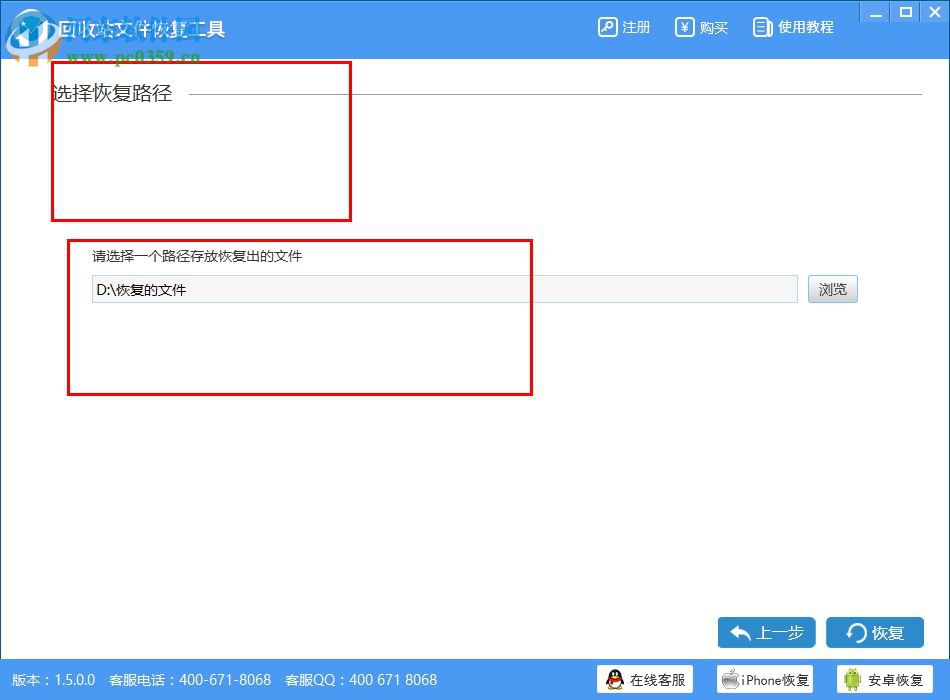Open the 注册 registration link
The image size is (950, 700).
click(623, 27)
